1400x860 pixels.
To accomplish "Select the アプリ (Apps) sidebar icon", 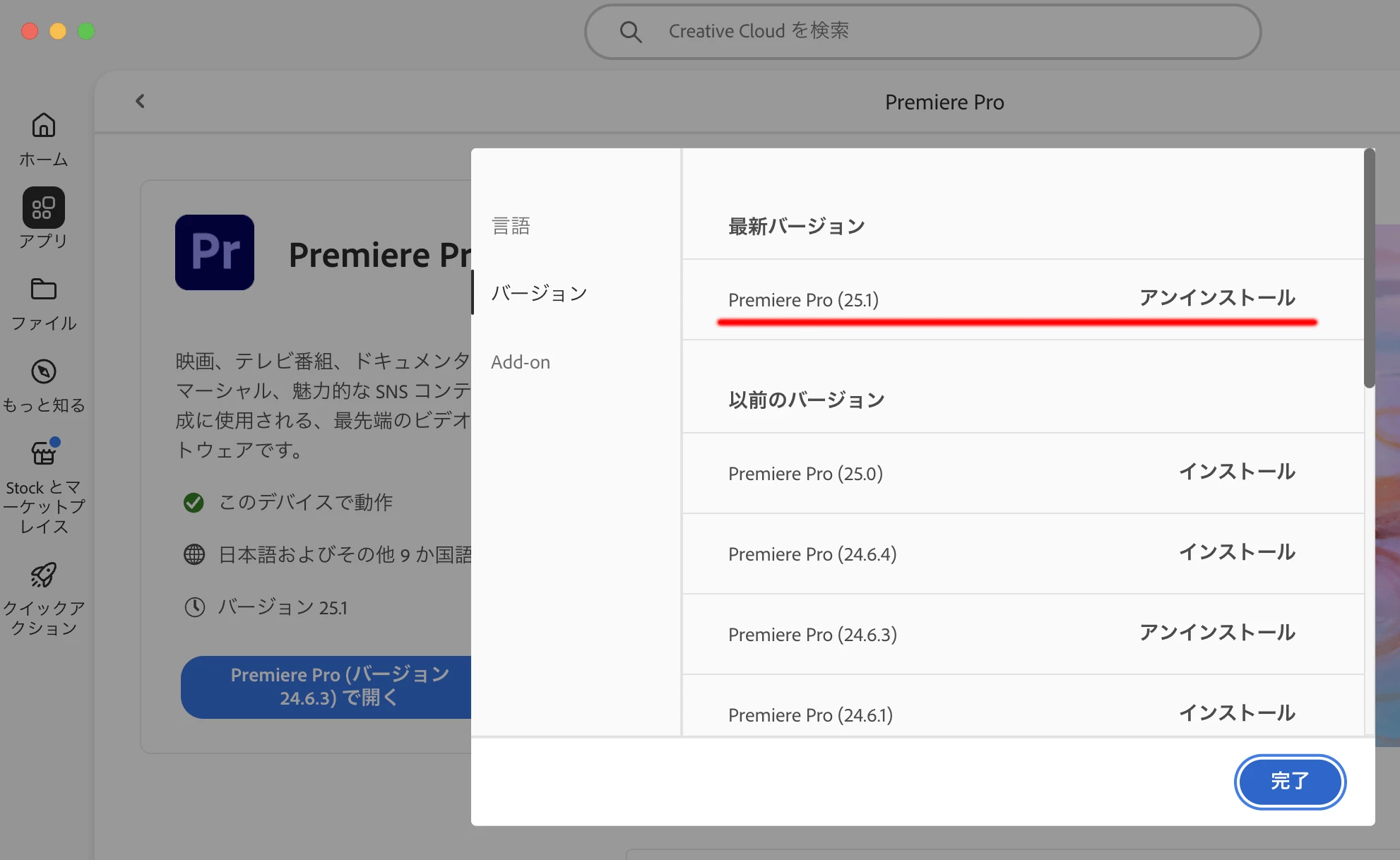I will (43, 208).
